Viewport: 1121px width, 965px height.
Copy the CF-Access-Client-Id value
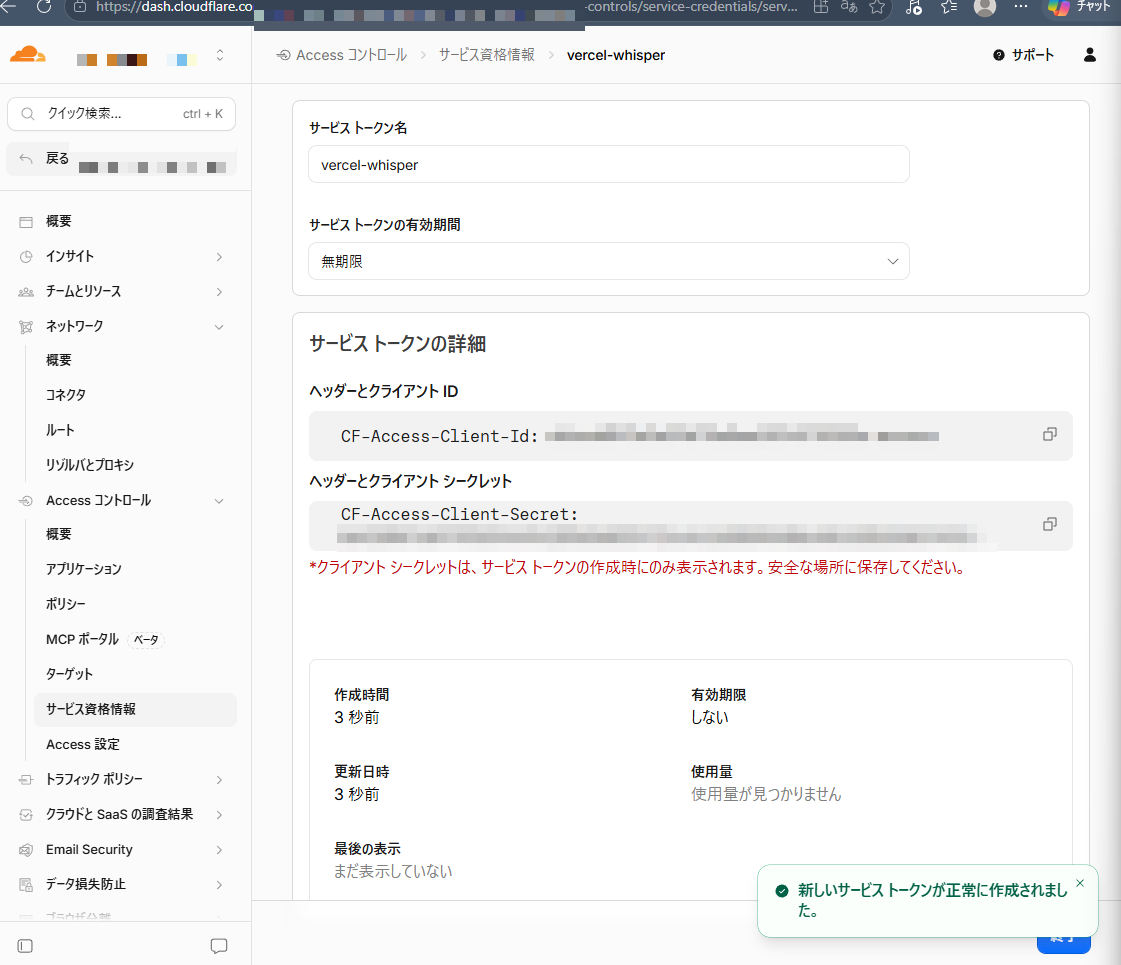point(1050,435)
